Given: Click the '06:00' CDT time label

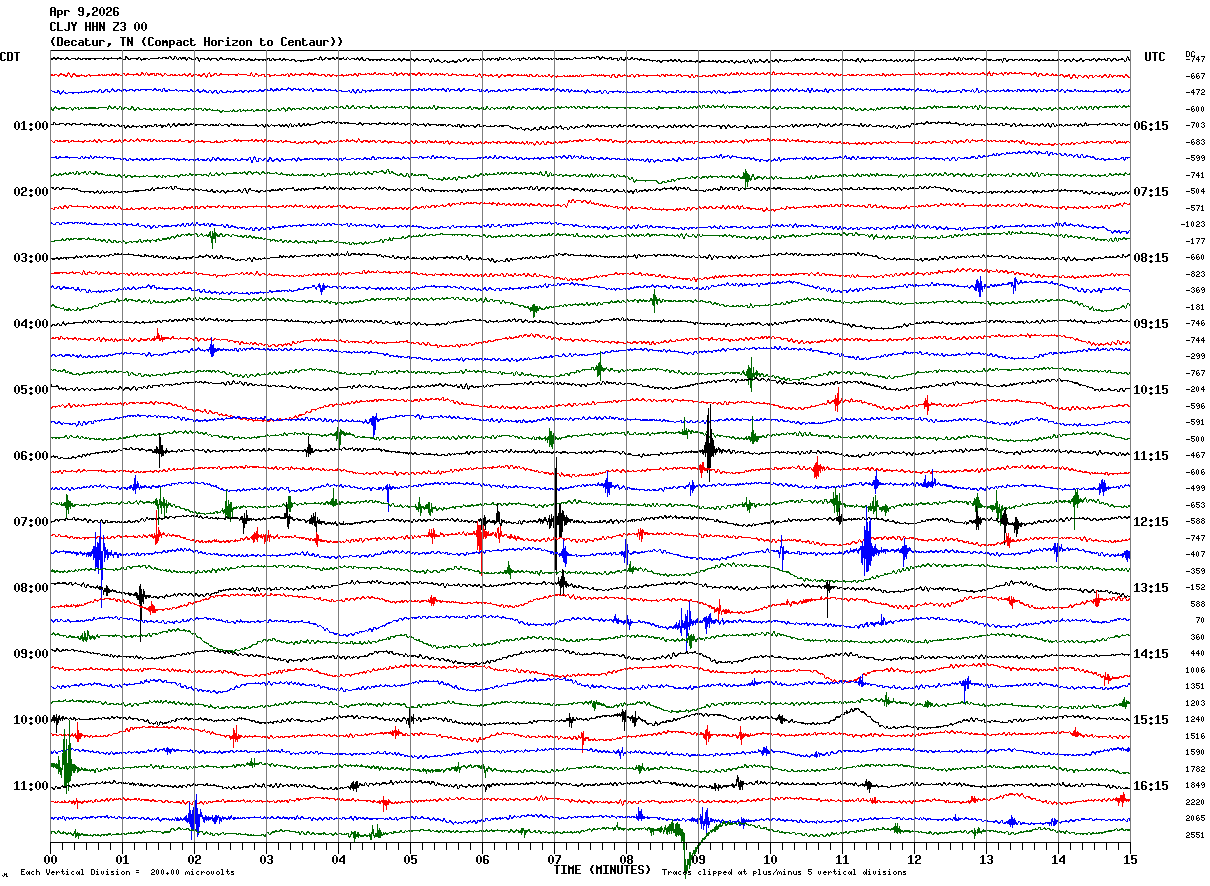Looking at the screenshot, I should click(x=31, y=456).
